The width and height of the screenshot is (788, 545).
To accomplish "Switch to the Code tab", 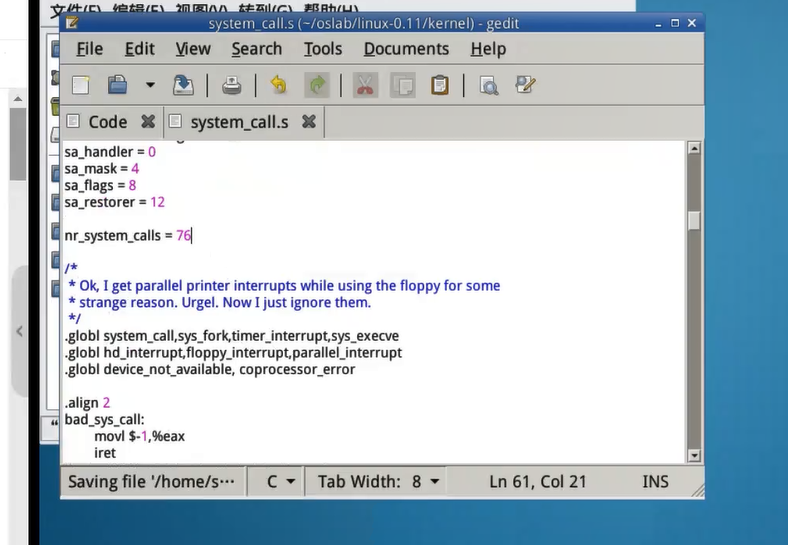I will 107,122.
